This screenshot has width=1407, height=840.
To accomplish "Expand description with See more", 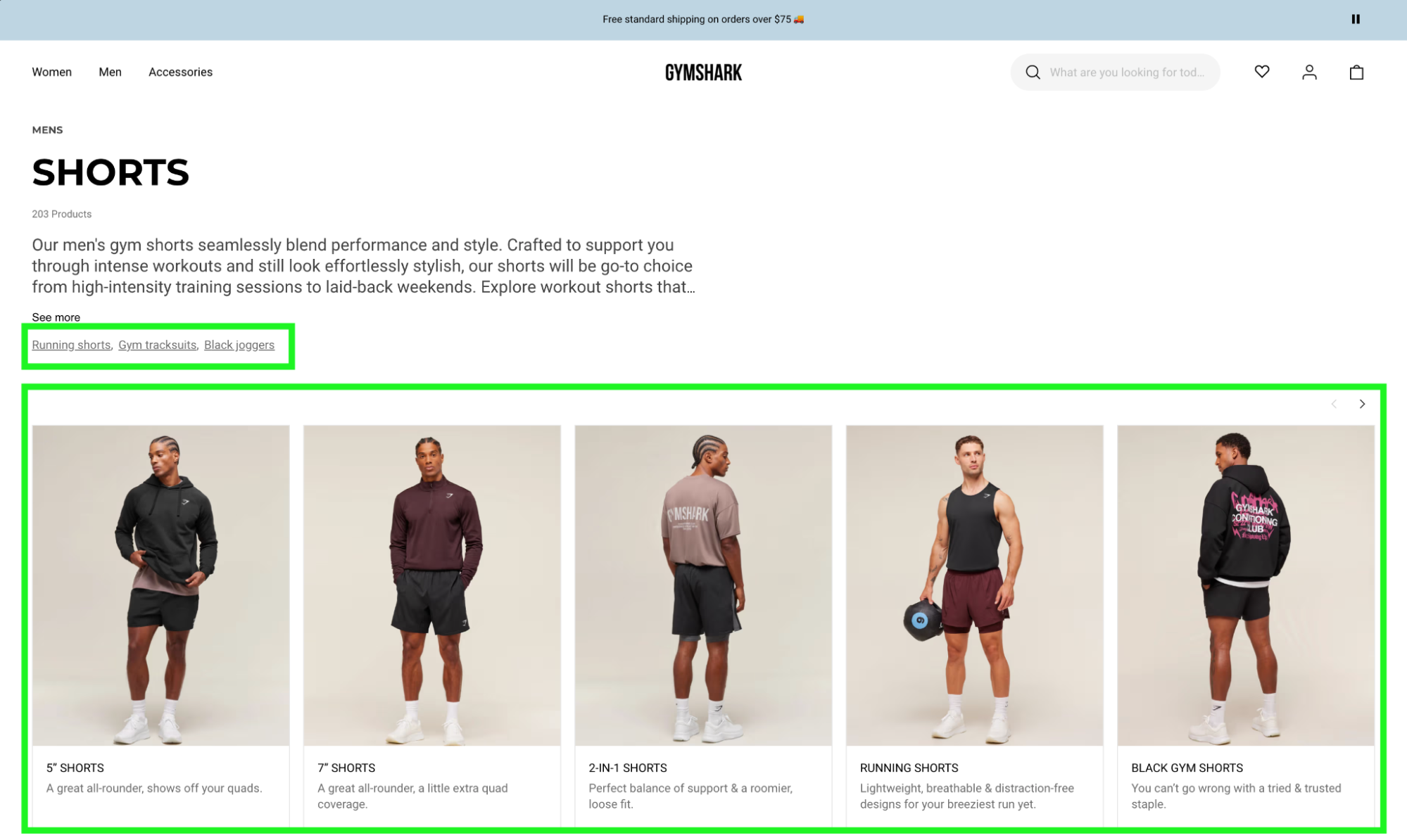I will point(56,317).
